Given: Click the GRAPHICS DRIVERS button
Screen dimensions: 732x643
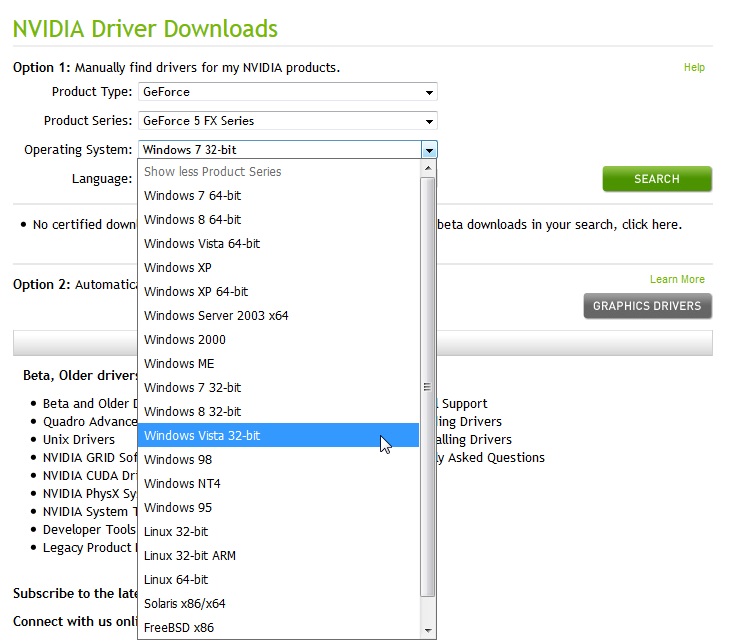Looking at the screenshot, I should pos(648,306).
